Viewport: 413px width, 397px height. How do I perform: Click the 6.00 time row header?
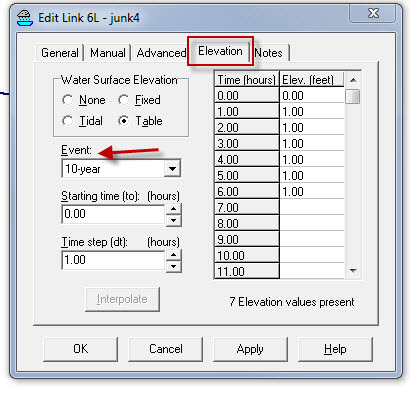pos(247,191)
